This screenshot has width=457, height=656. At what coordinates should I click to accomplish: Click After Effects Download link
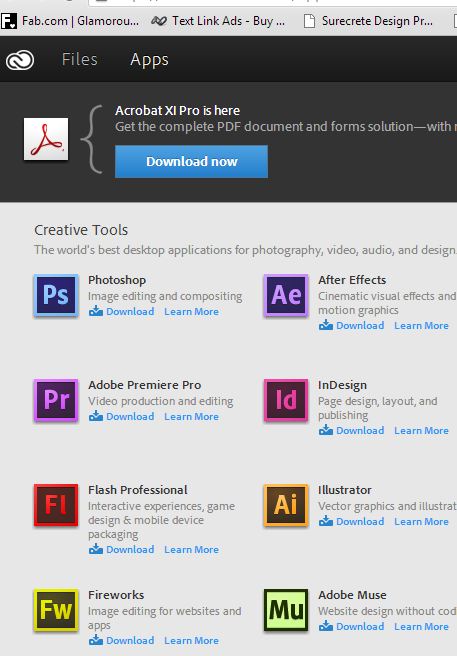click(x=360, y=325)
